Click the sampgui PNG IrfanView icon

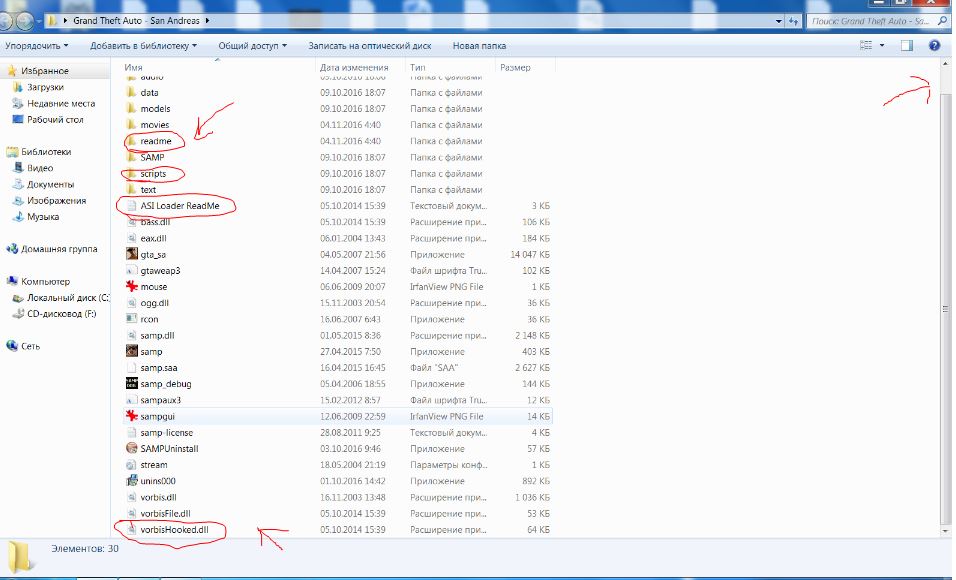pyautogui.click(x=131, y=417)
